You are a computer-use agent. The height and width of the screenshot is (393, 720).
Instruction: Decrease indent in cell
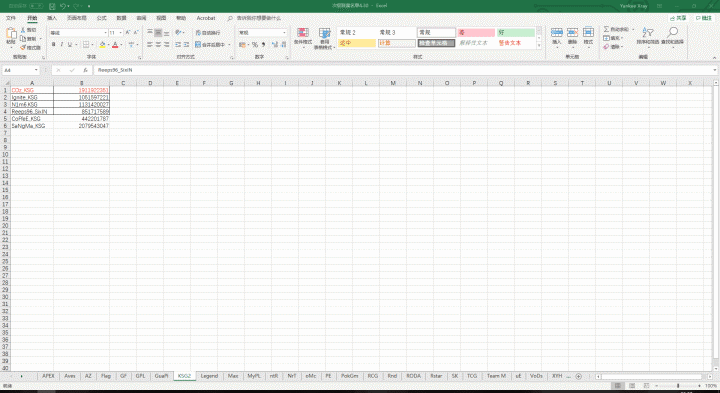coord(178,45)
